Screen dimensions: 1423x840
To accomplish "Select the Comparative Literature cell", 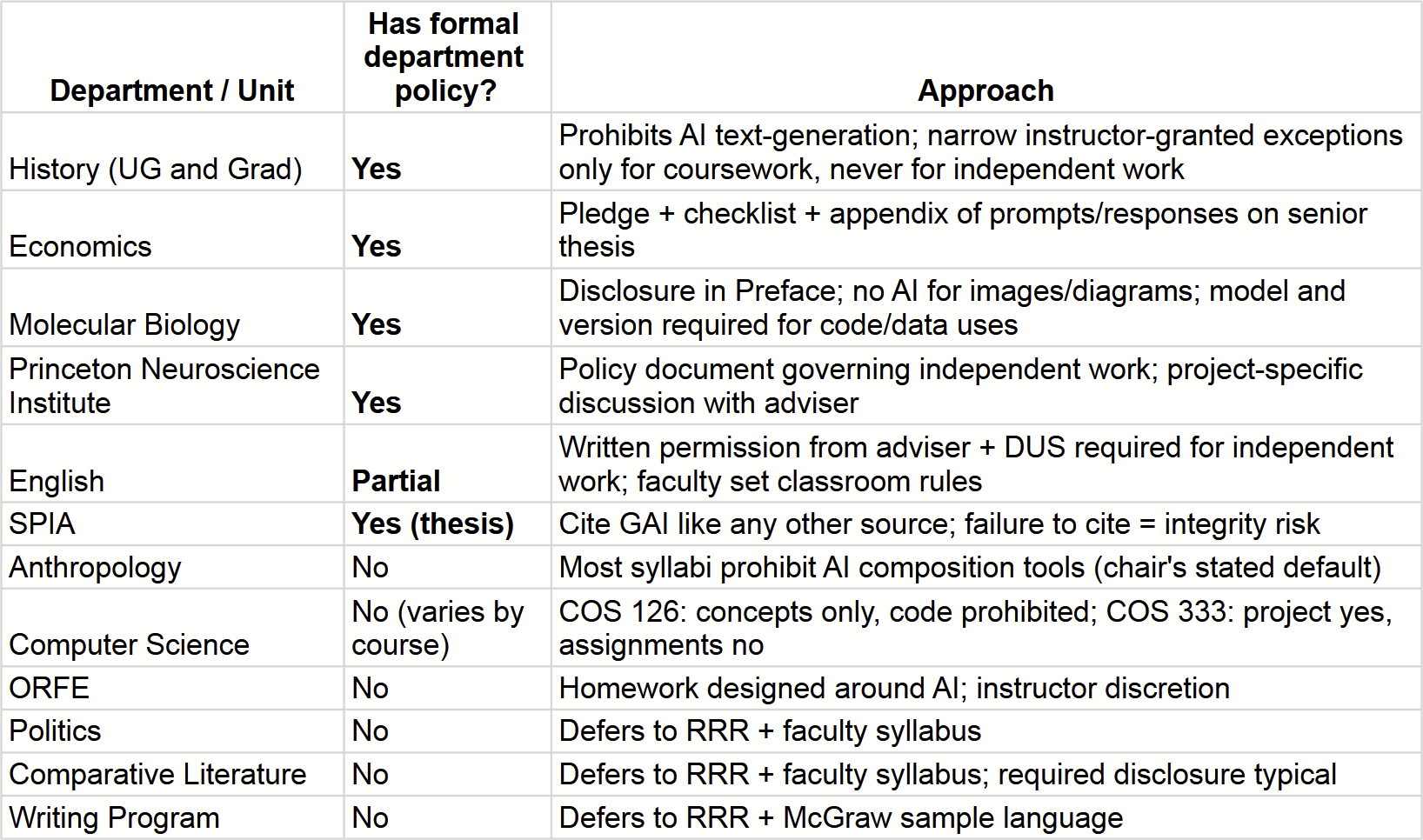I will pyautogui.click(x=172, y=774).
